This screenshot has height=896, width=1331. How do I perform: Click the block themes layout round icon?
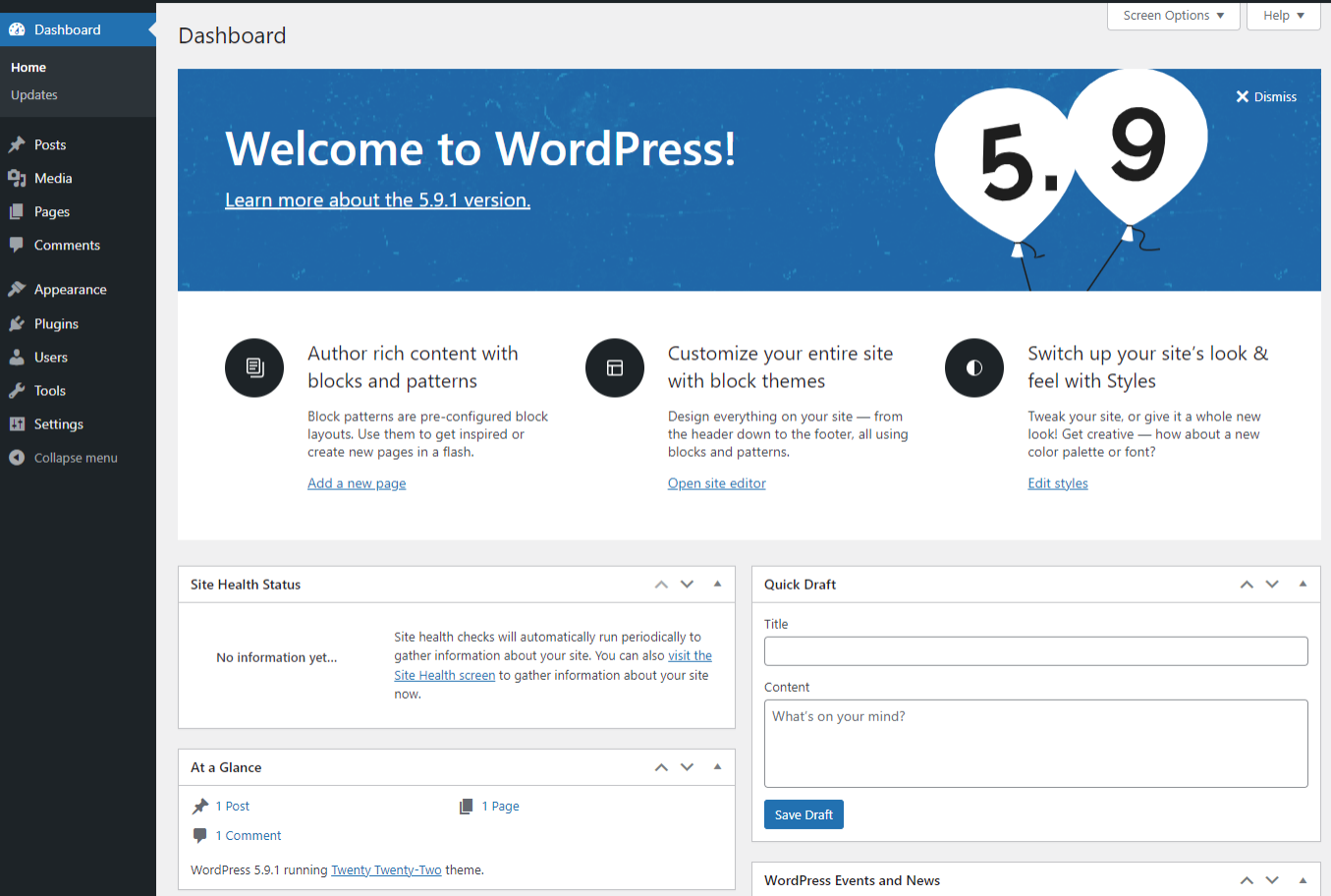(x=615, y=367)
